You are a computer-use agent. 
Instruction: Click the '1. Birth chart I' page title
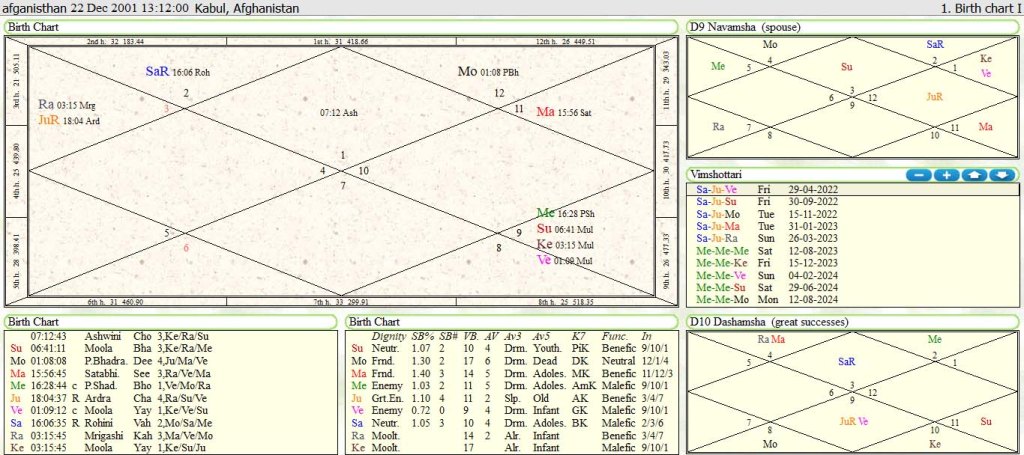(981, 8)
